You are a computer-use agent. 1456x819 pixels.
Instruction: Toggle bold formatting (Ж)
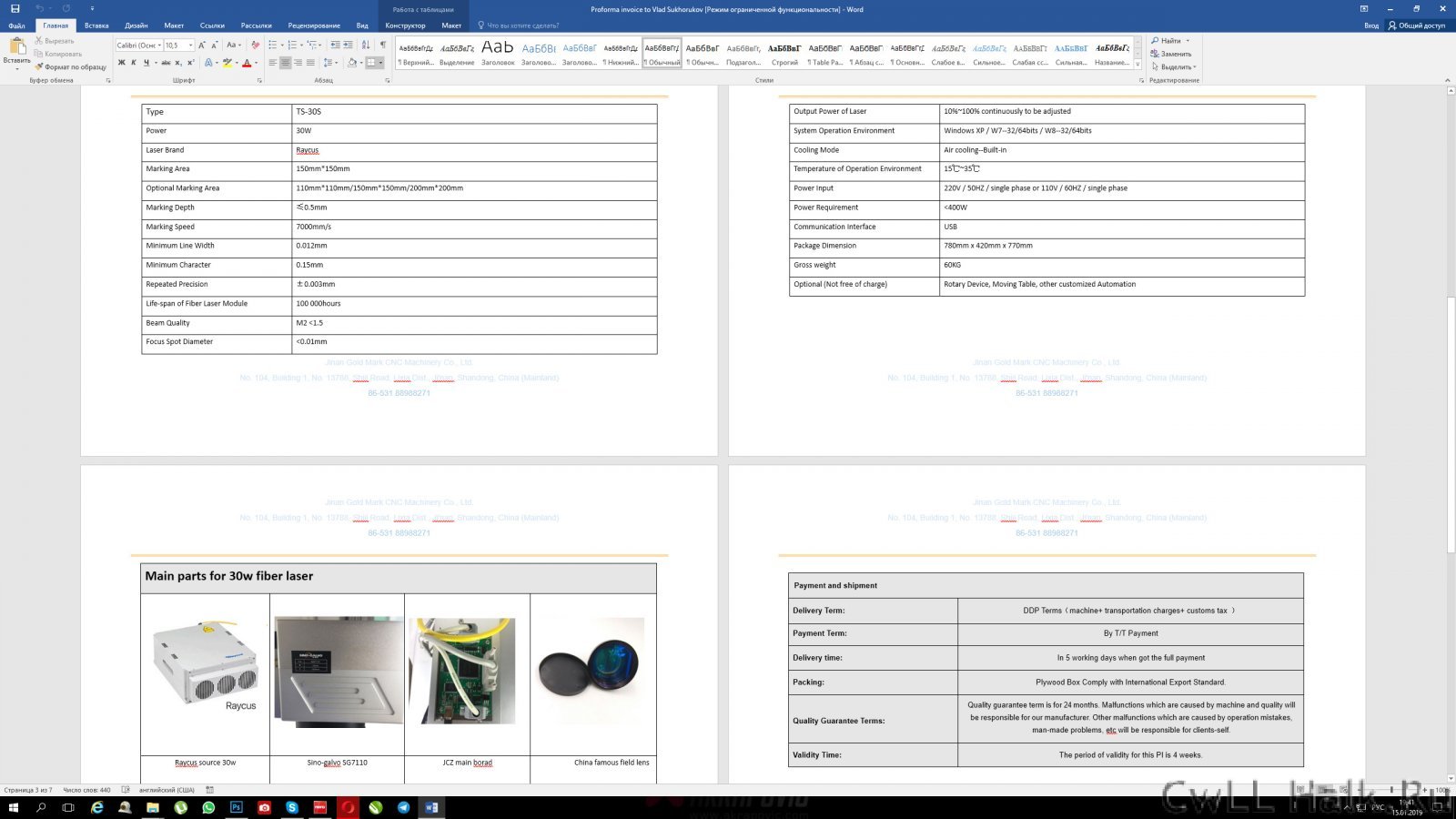pyautogui.click(x=121, y=63)
